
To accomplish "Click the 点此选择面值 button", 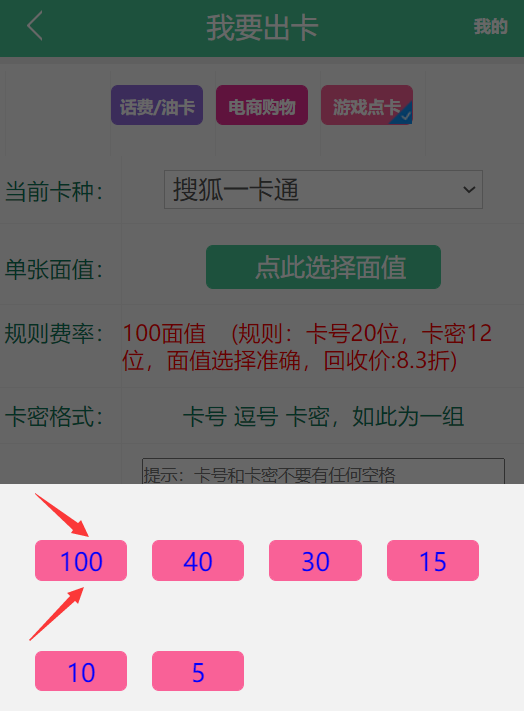I will pyautogui.click(x=323, y=267).
